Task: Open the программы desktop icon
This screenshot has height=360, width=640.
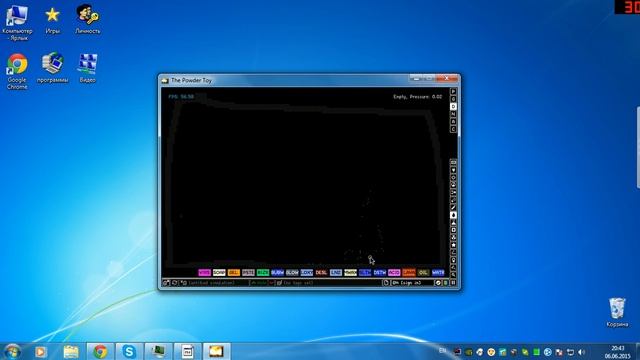Action: pyautogui.click(x=53, y=67)
